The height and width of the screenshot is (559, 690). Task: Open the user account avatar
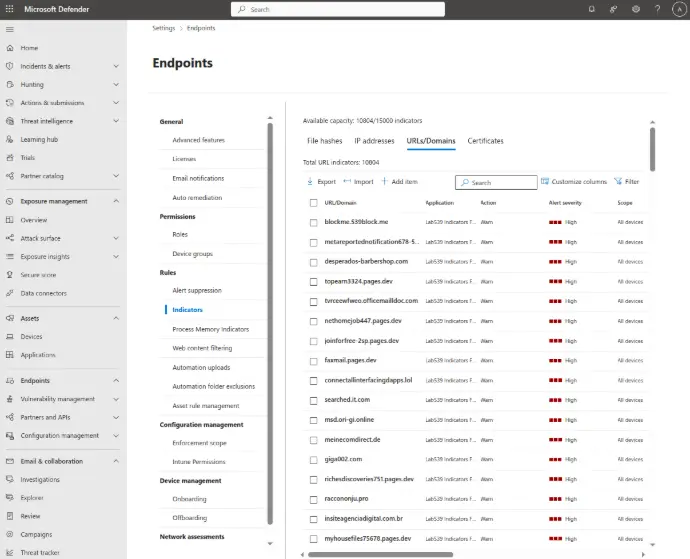coord(679,9)
